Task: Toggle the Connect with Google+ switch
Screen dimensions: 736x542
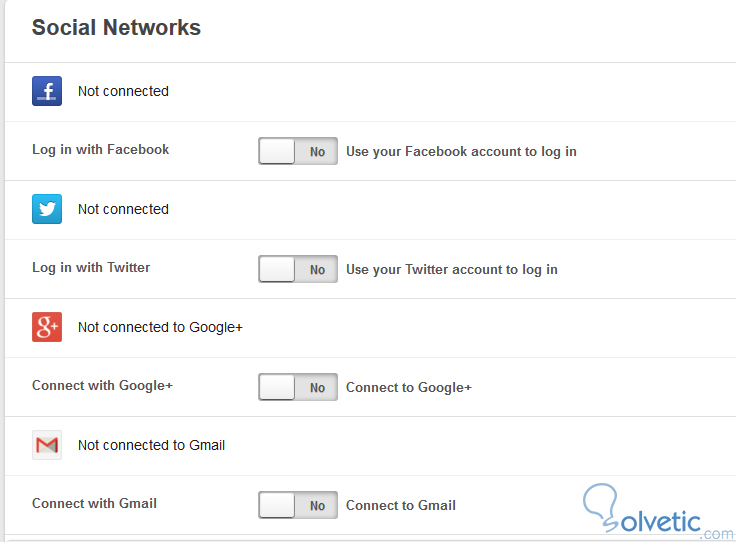Action: point(298,387)
